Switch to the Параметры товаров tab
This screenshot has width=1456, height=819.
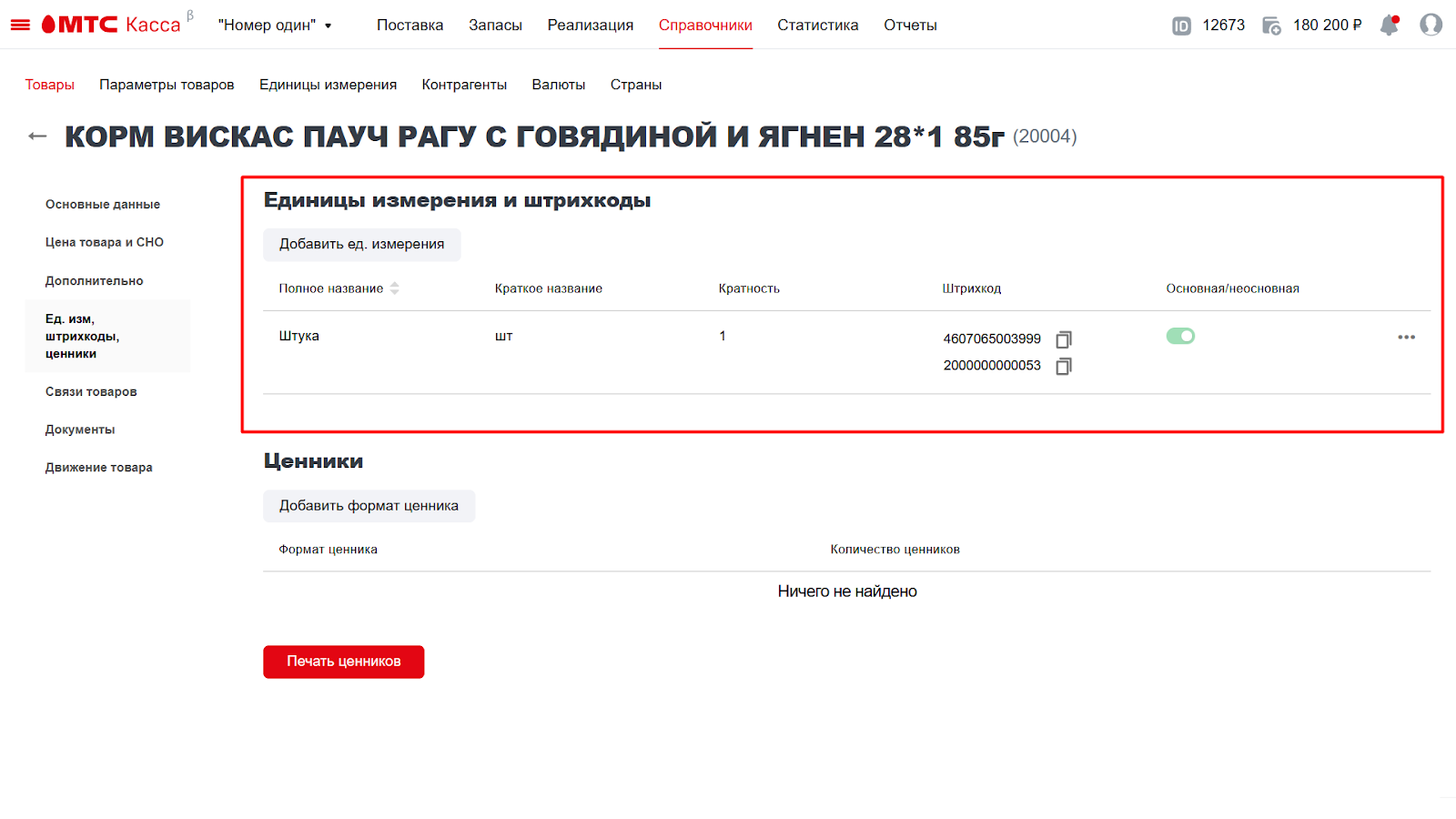(167, 85)
